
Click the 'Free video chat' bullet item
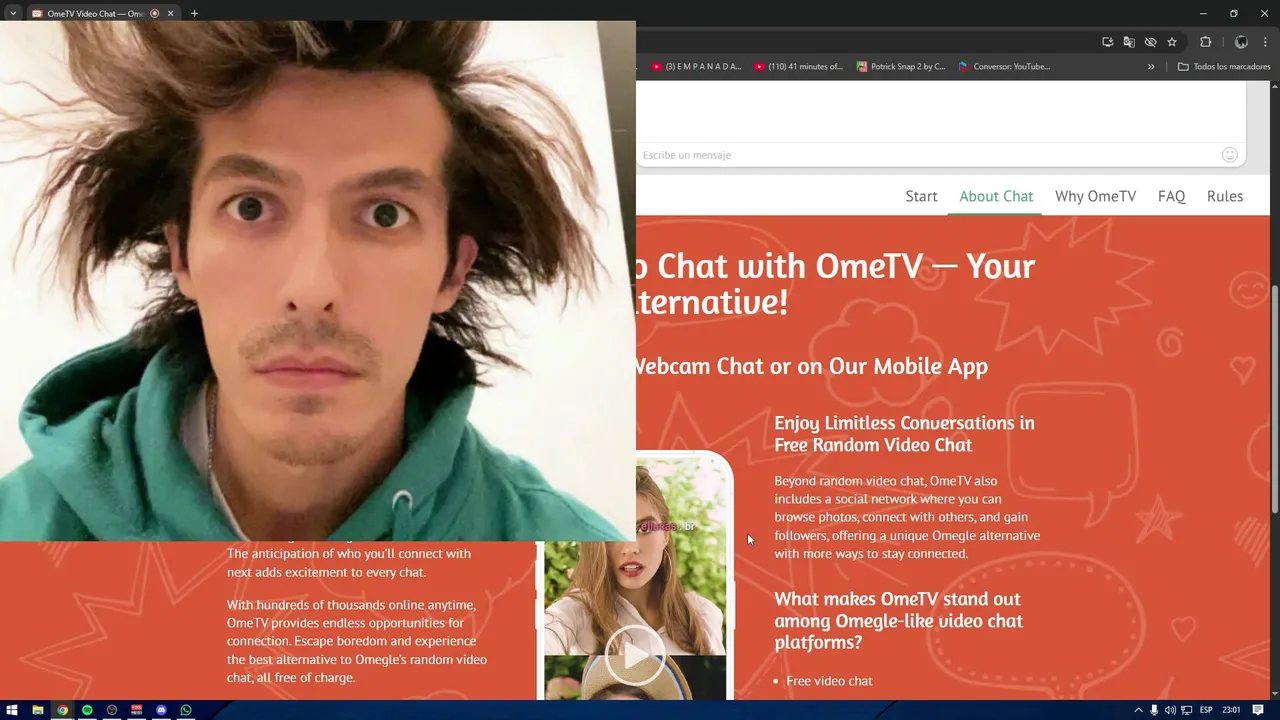[829, 681]
